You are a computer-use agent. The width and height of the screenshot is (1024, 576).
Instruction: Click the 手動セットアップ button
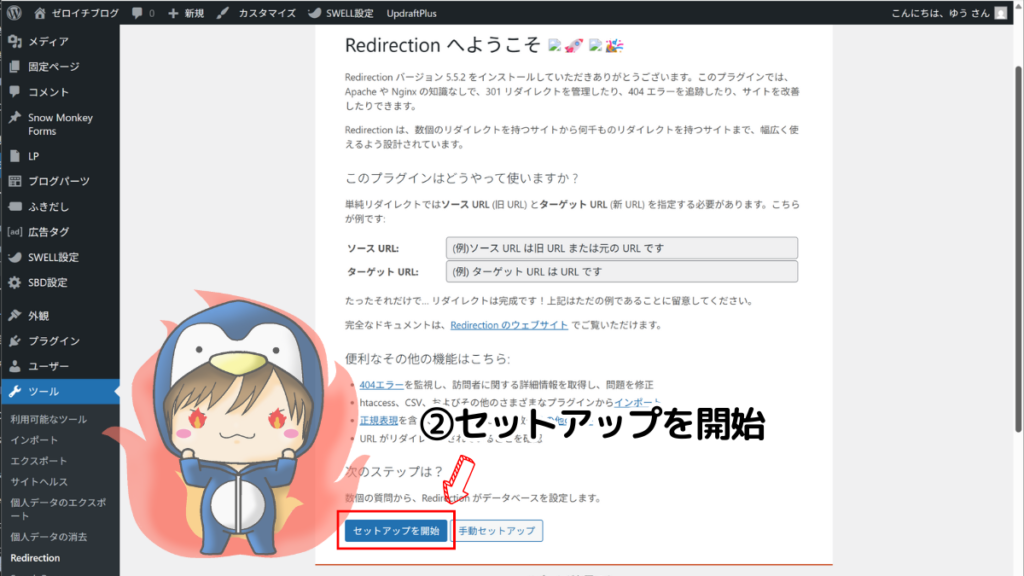[496, 531]
